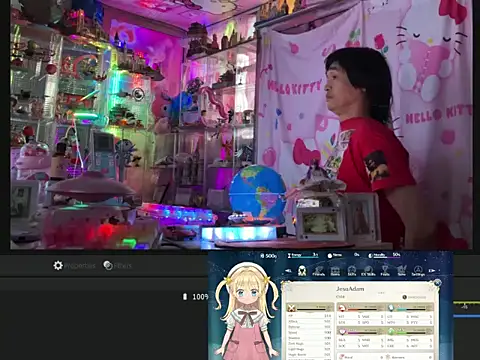480x360 pixels.
Task: Click the crossed swords combat stats icon
Action: pos(292,308)
